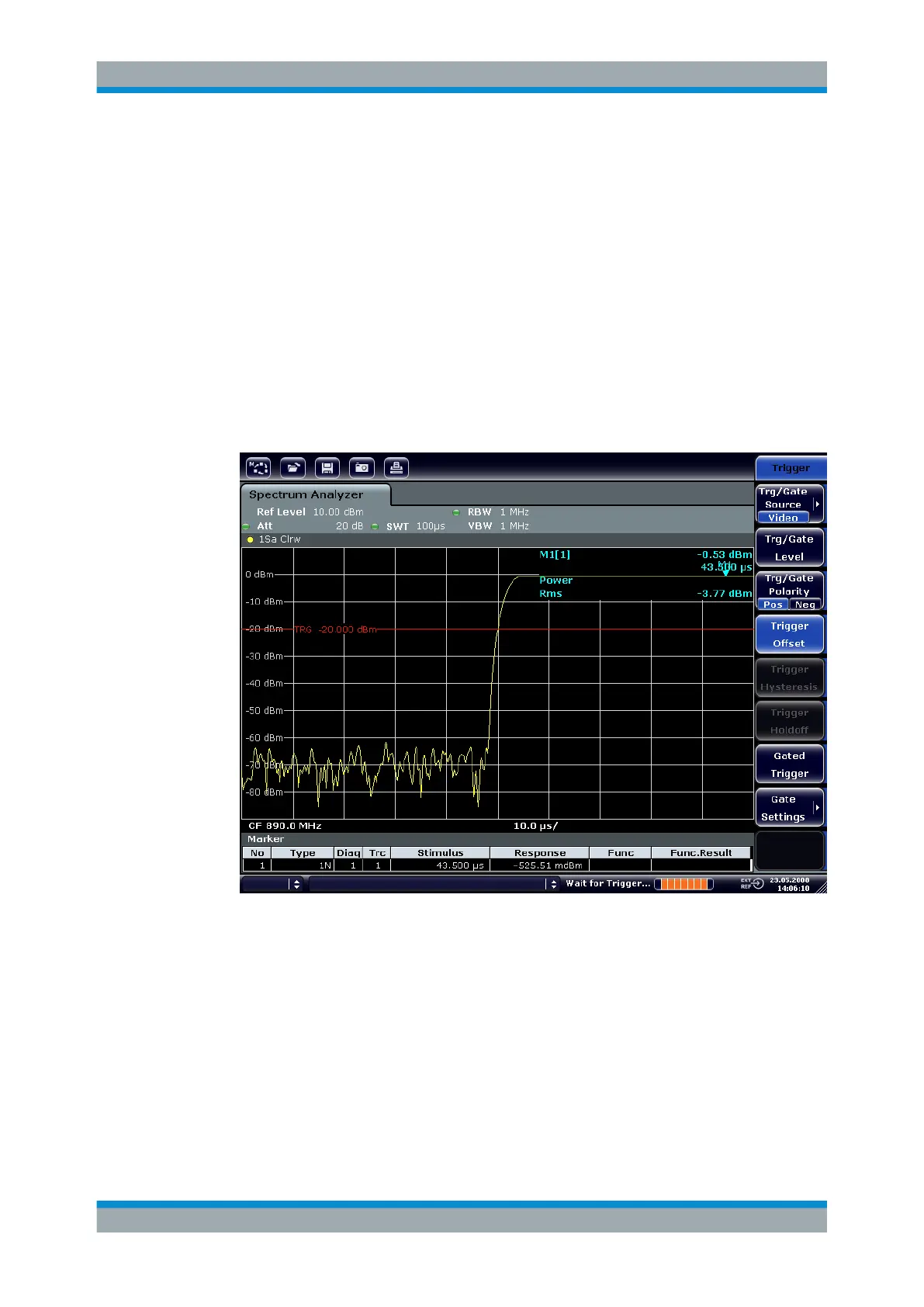The width and height of the screenshot is (924, 1307).
Task: Click the marker Type cell 1N
Action: click(x=303, y=865)
